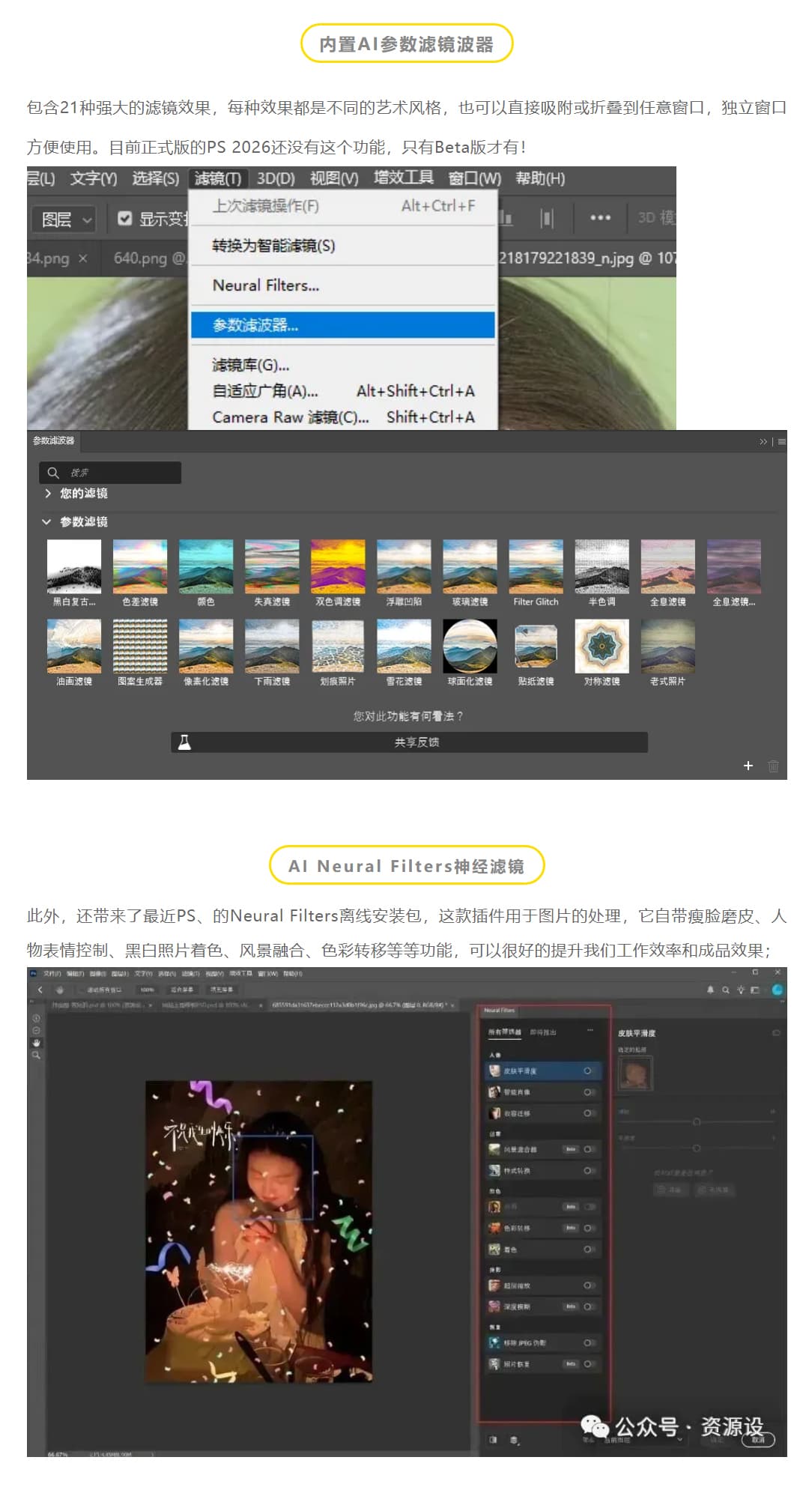Switch to the 即将推出 tab

(x=543, y=1032)
